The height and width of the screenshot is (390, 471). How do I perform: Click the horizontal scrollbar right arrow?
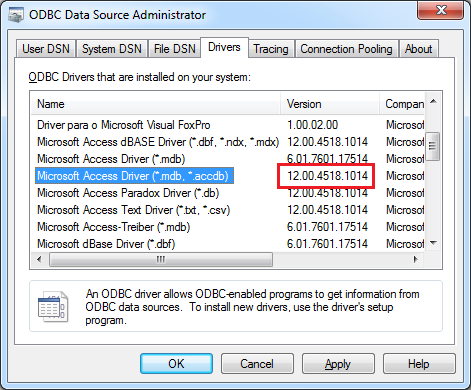pos(416,259)
